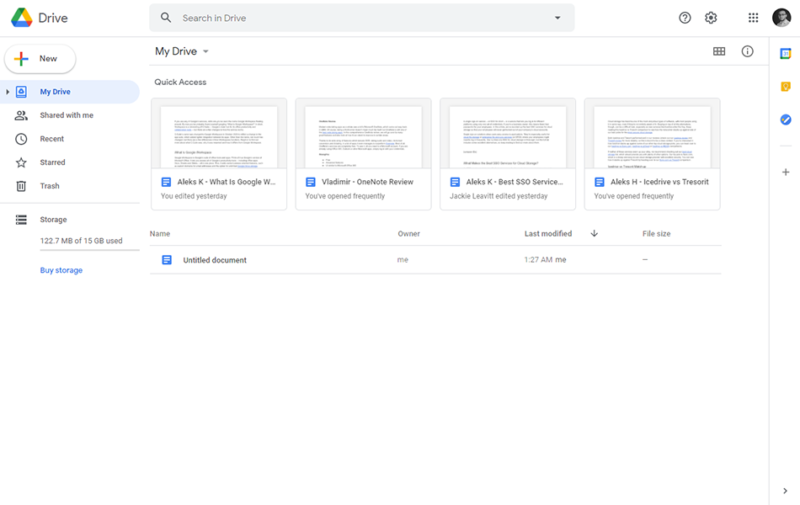Open the Settings gear icon
Screen dimensions: 800x505
711,18
